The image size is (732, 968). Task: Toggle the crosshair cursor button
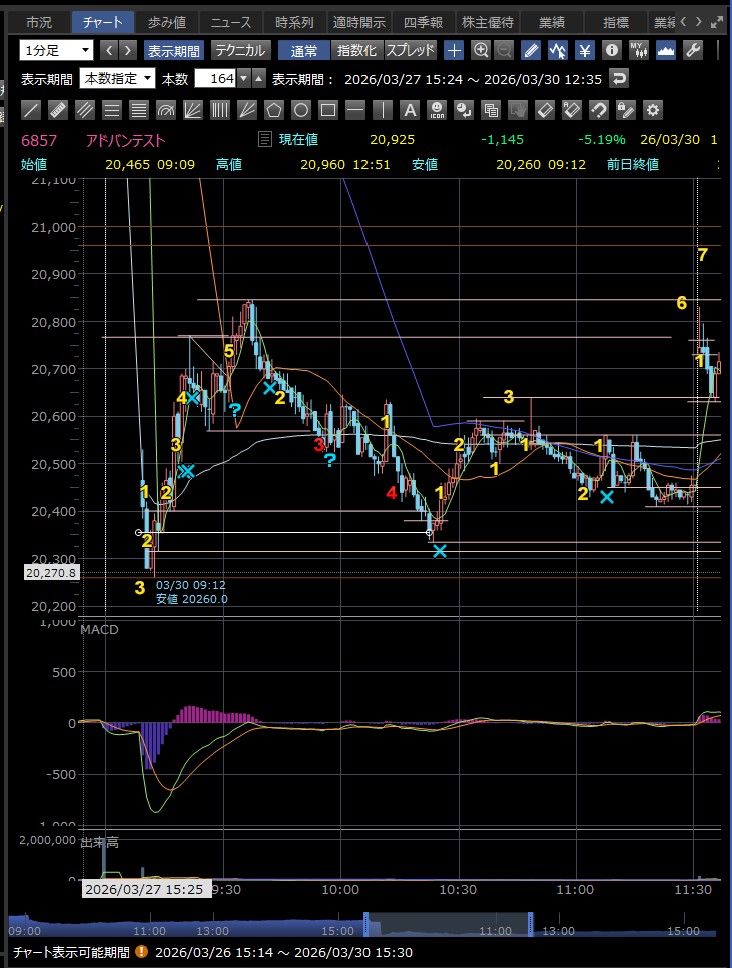(x=454, y=50)
